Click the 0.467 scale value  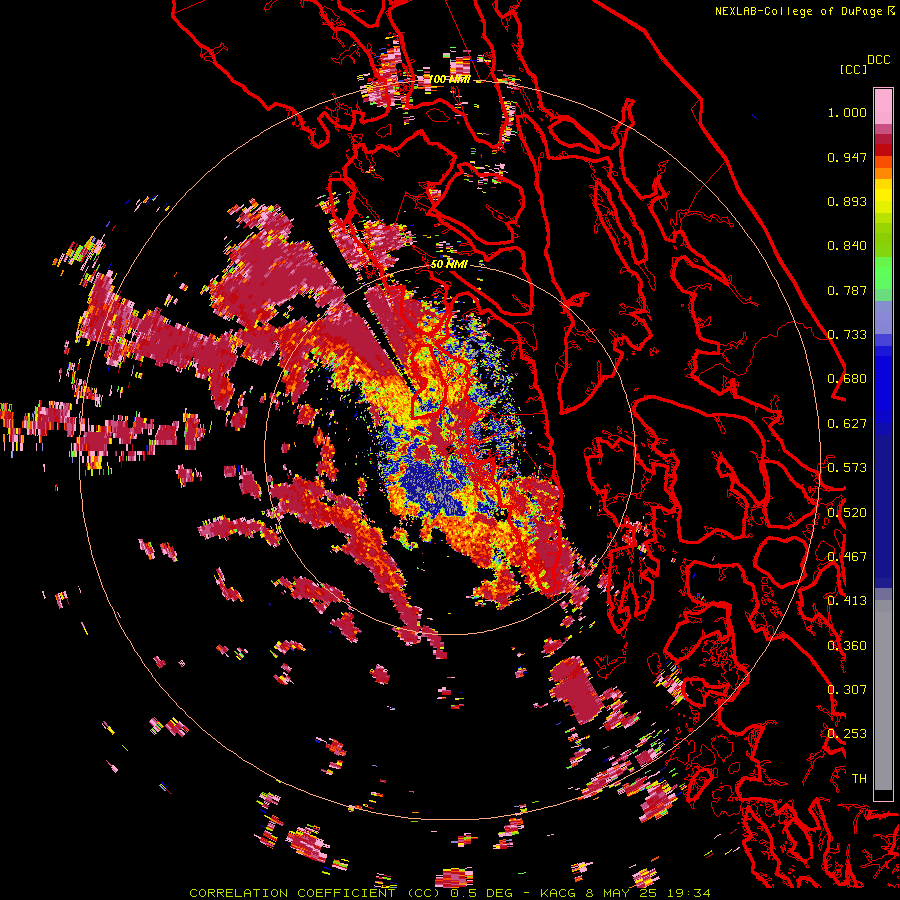click(847, 557)
